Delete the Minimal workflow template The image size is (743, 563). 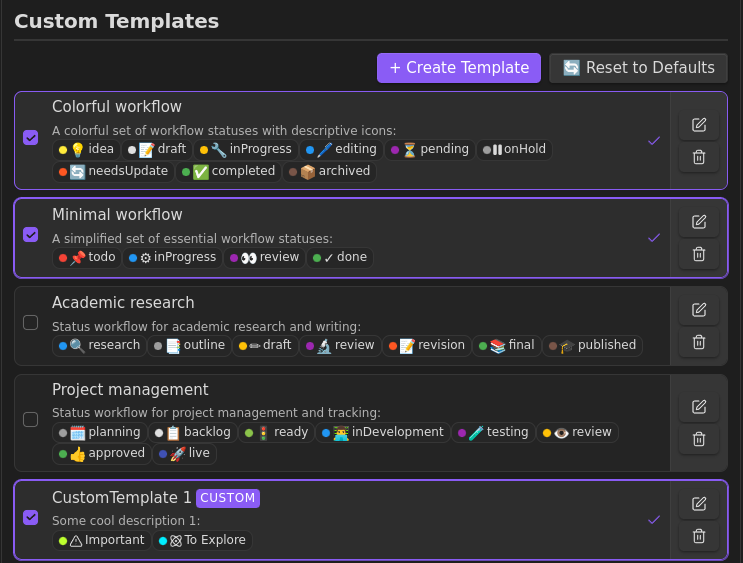pyautogui.click(x=699, y=254)
